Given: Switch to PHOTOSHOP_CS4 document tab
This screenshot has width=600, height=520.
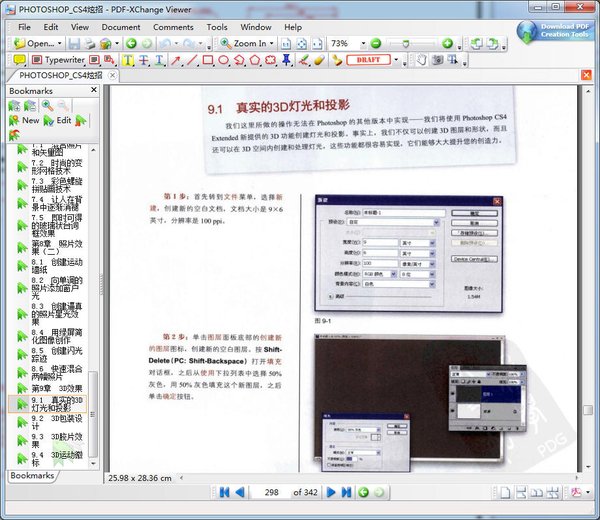Looking at the screenshot, I should (x=60, y=75).
